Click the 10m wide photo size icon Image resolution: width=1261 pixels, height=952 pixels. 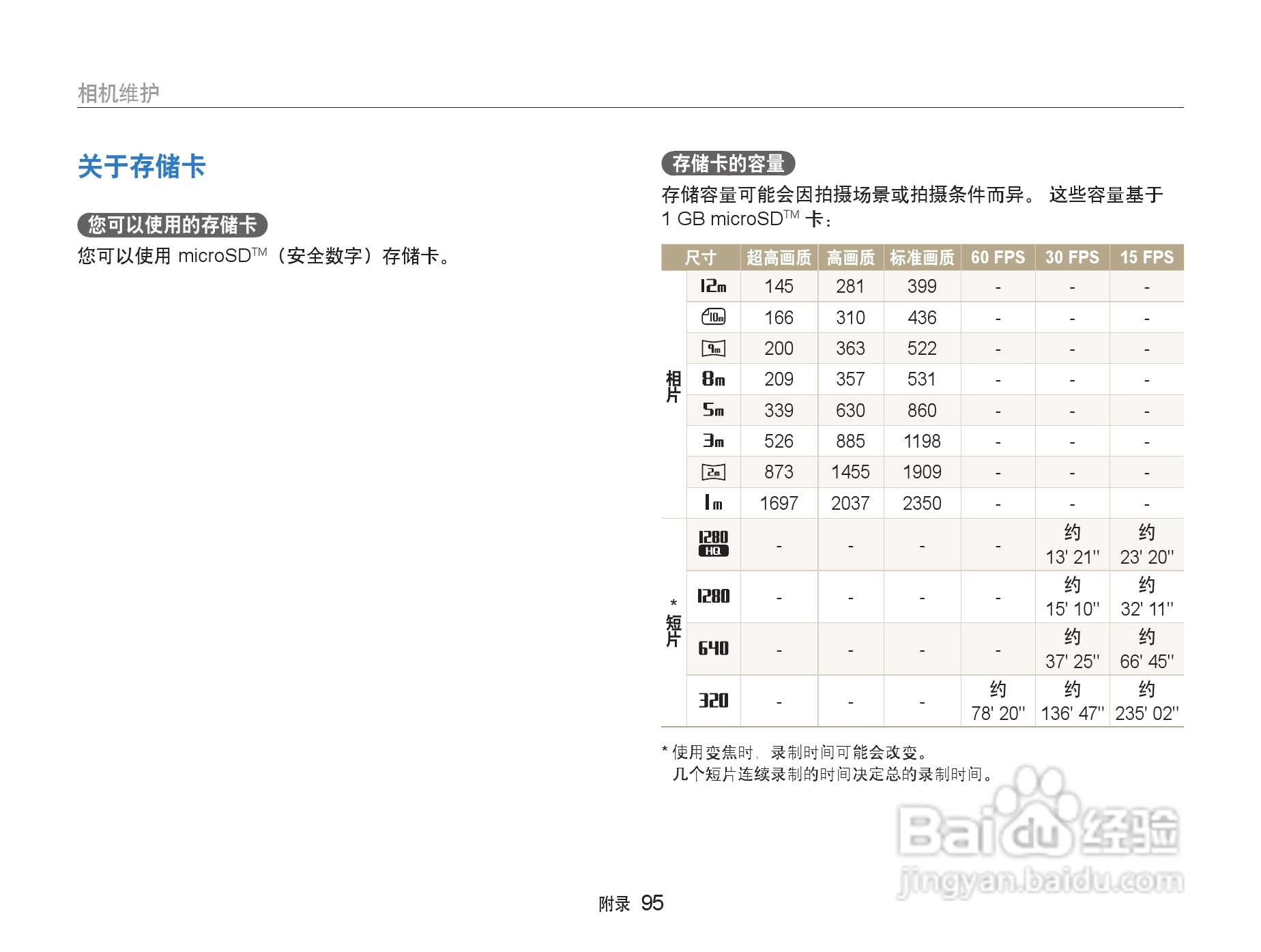tap(713, 317)
